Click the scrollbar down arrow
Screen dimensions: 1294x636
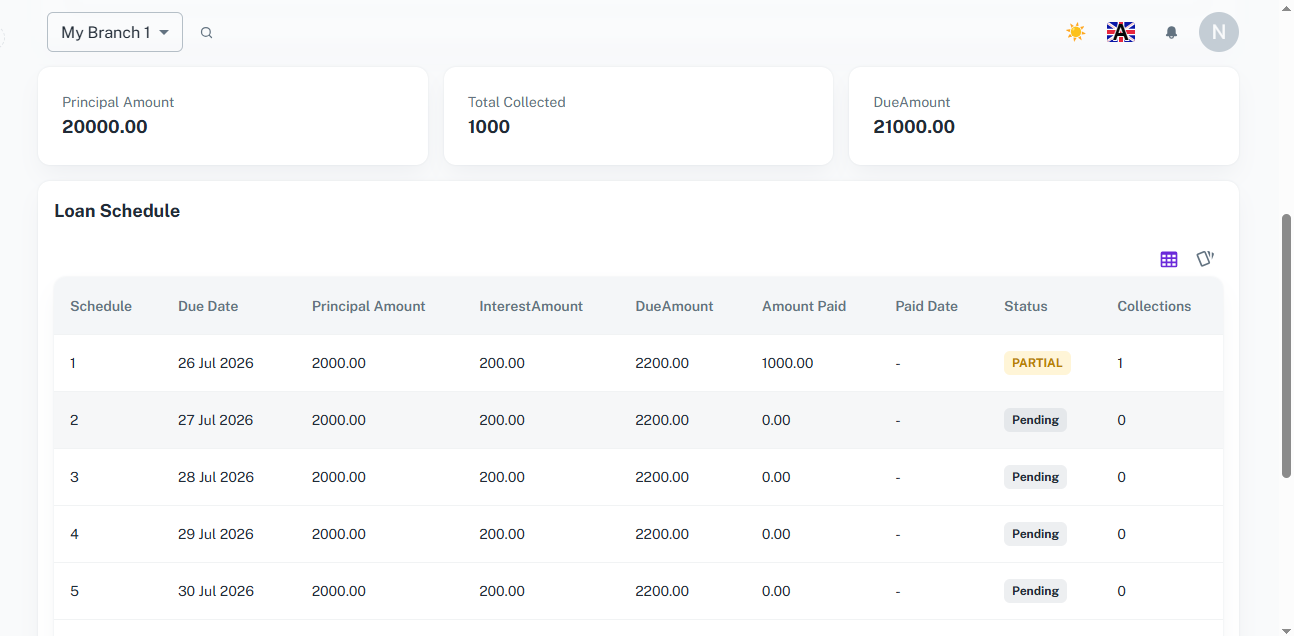click(1287, 629)
